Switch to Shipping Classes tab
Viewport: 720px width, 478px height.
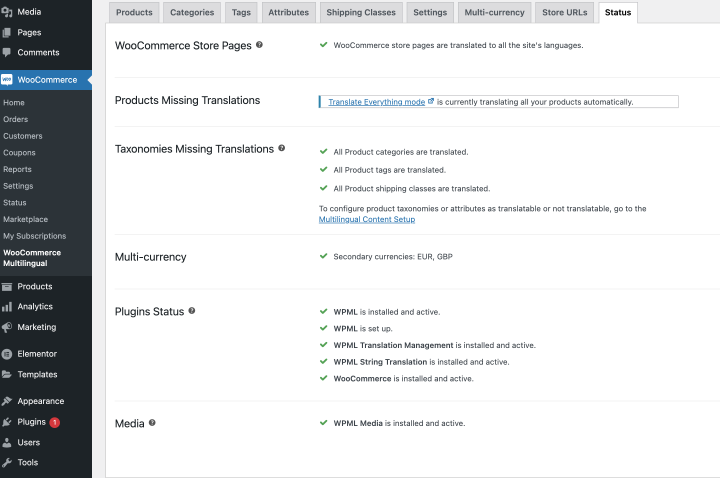point(361,12)
